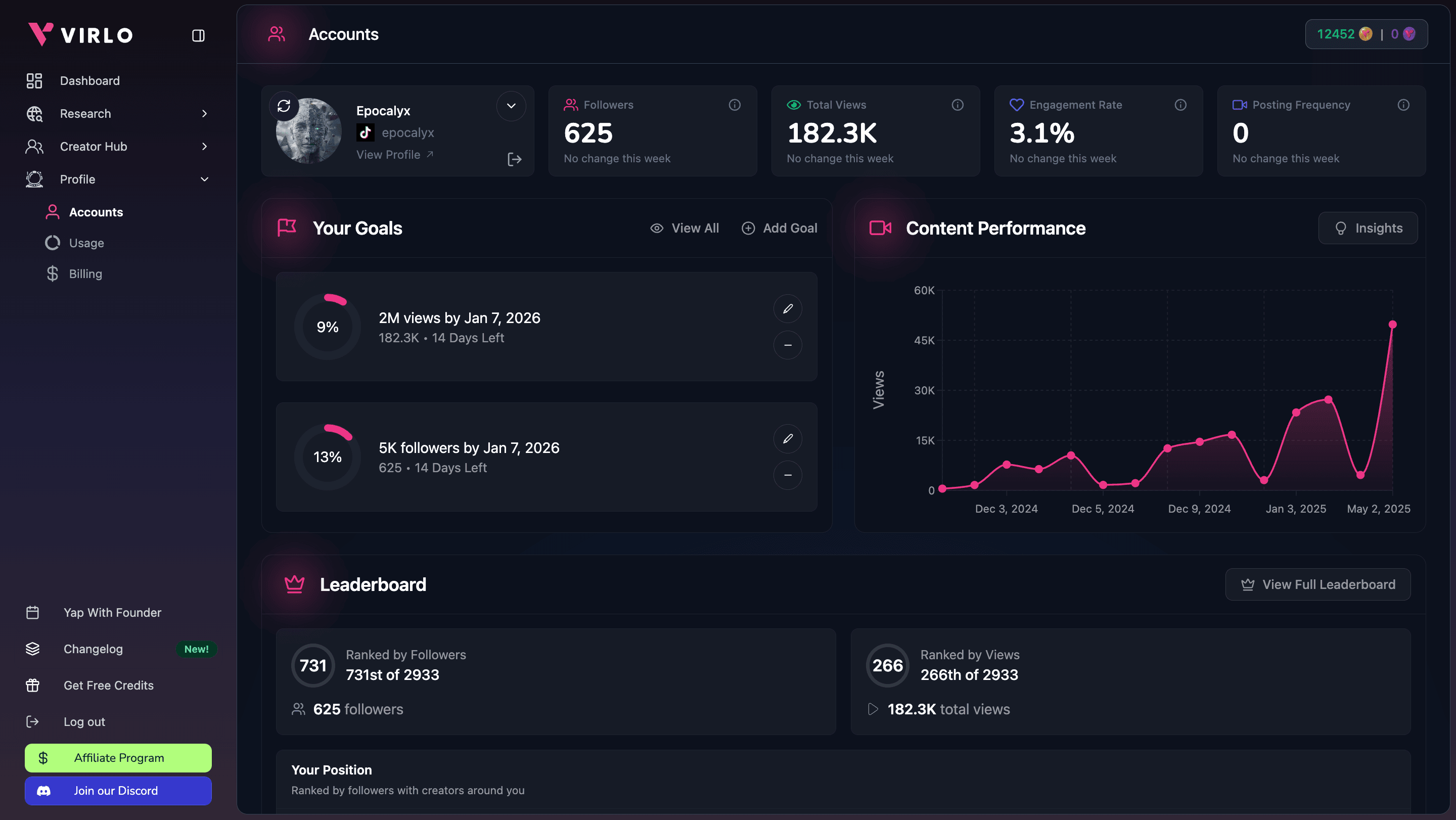Switch to the Accounts page in the sidebar
1456x820 pixels.
click(x=96, y=212)
